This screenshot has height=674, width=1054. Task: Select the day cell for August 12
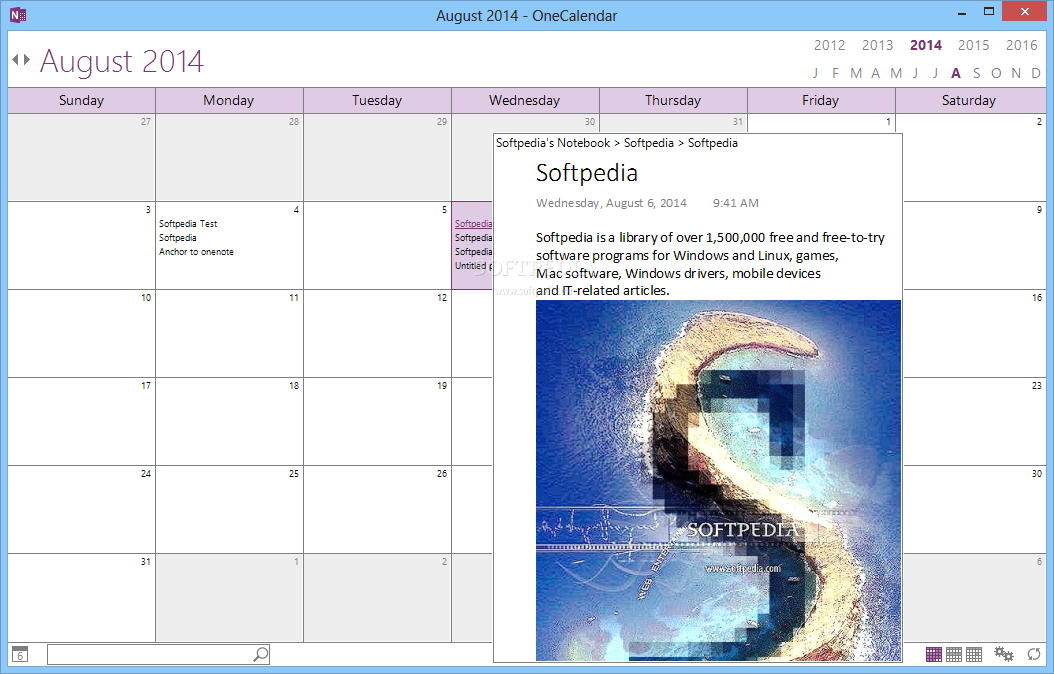pyautogui.click(x=377, y=334)
